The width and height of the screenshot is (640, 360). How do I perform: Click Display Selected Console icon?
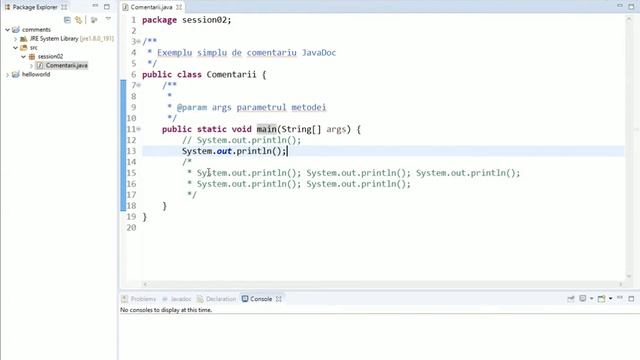[583, 299]
